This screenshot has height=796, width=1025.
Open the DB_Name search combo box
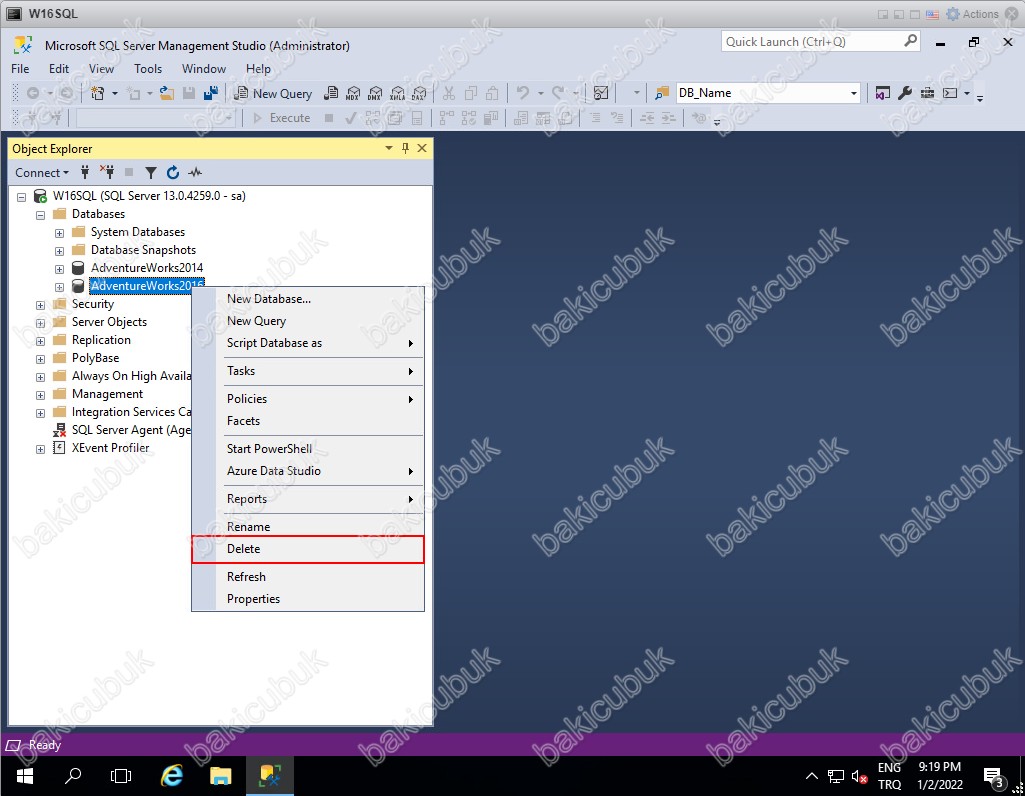767,93
